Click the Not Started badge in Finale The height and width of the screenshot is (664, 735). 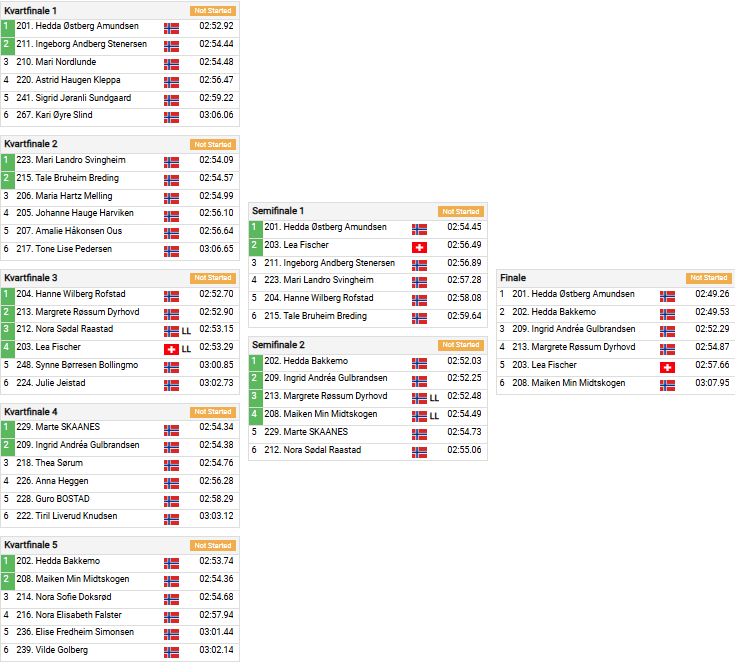708,278
